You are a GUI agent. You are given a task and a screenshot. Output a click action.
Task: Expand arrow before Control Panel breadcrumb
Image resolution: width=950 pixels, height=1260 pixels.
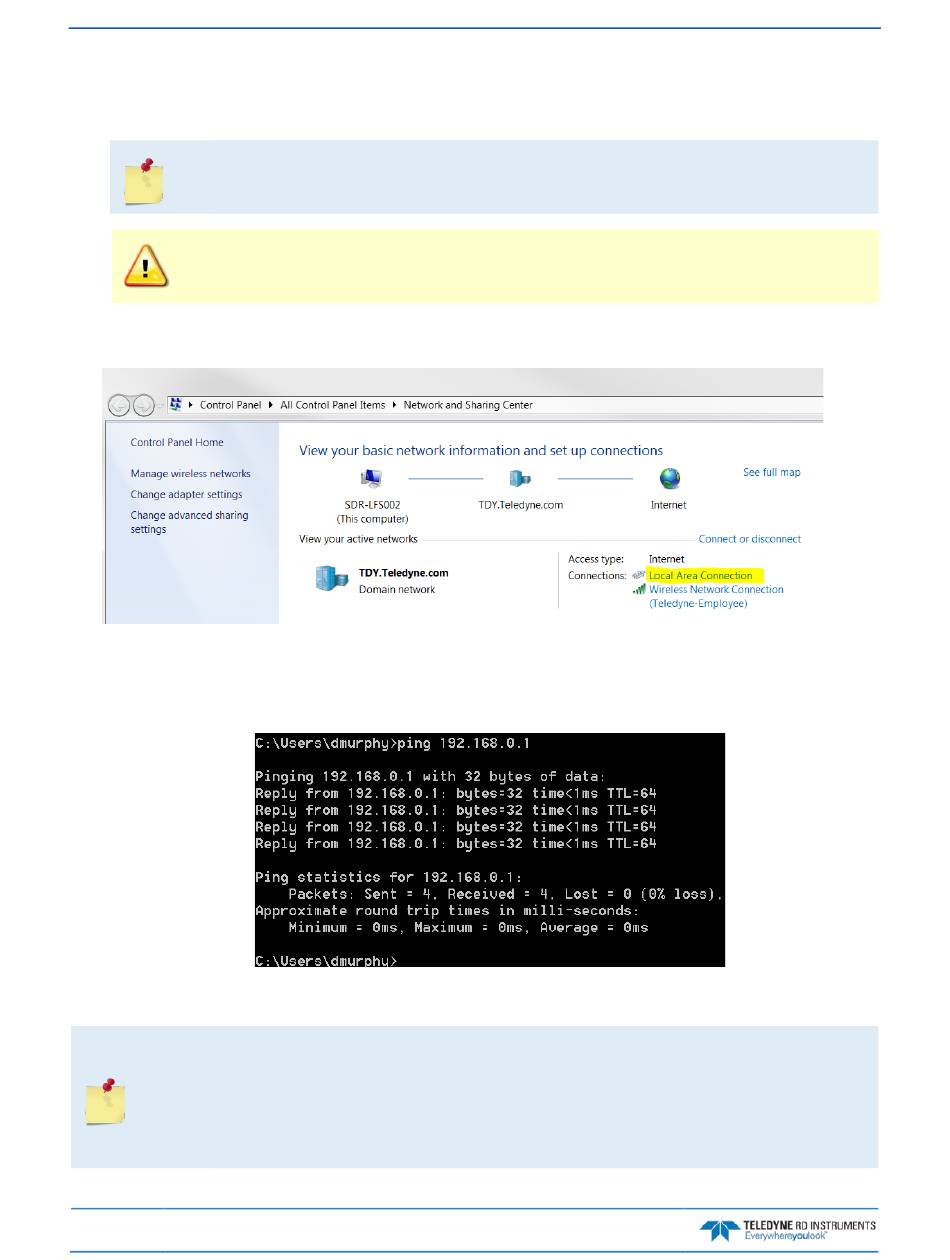pyautogui.click(x=191, y=405)
